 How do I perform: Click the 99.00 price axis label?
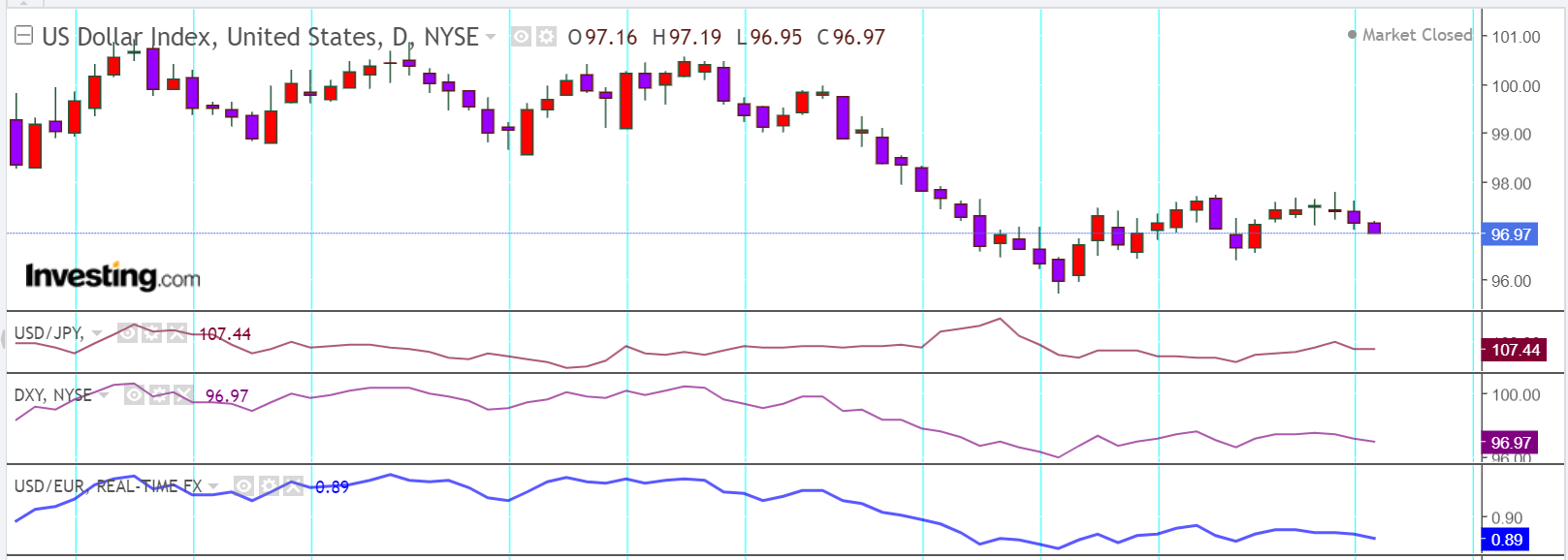tap(1512, 135)
